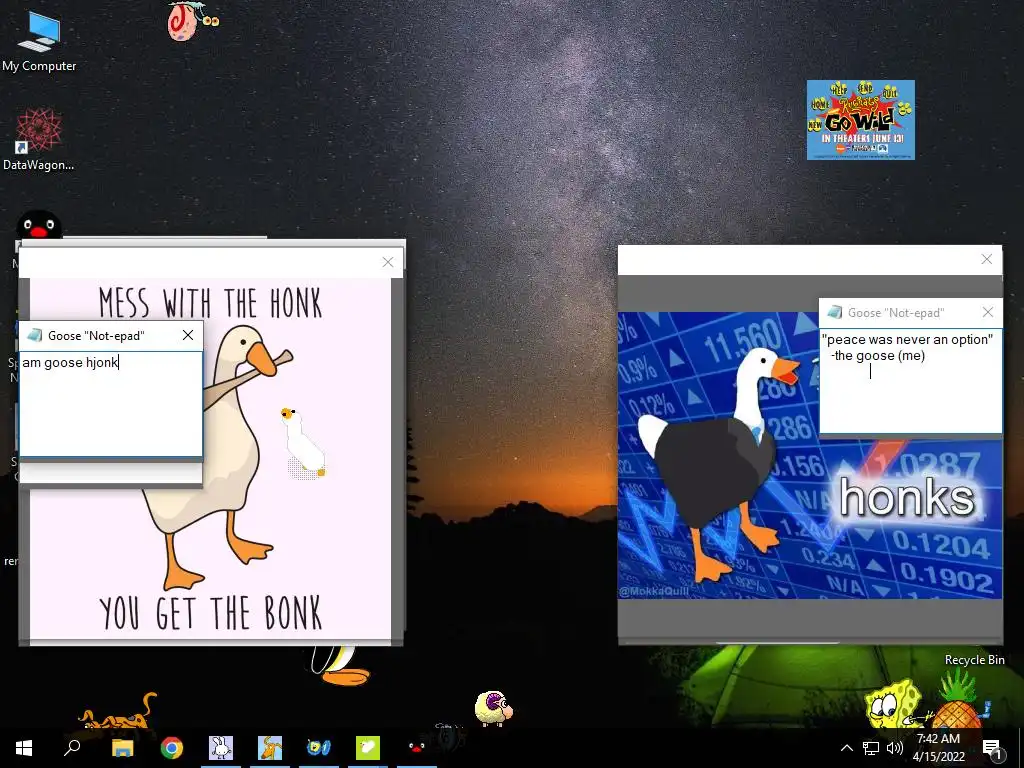Open Google Chrome from taskbar
The height and width of the screenshot is (768, 1024).
[172, 748]
